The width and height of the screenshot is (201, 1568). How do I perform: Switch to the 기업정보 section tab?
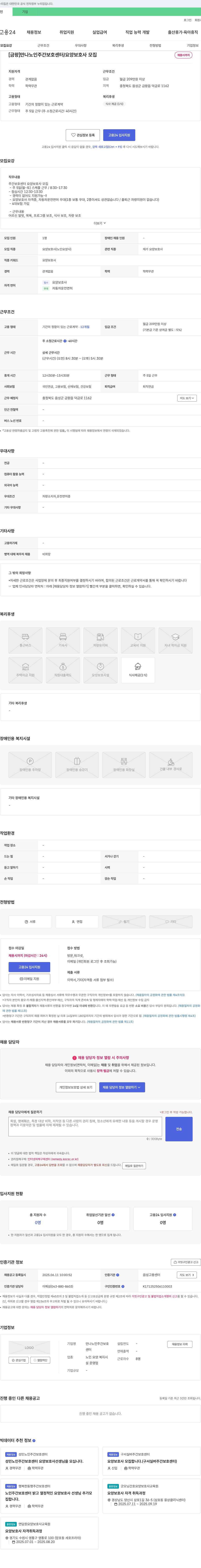tap(192, 46)
